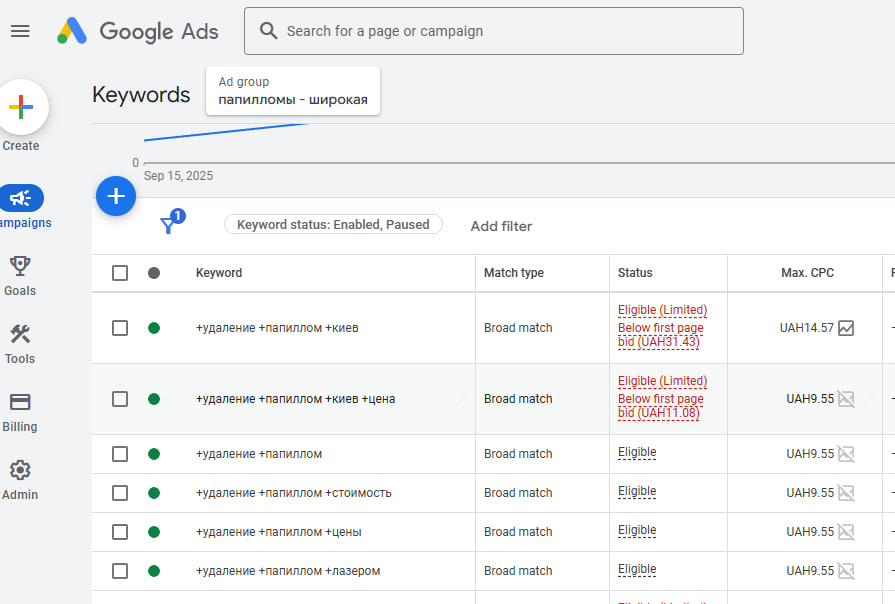Tick checkbox for +удаление +папиллом +лазером
The width and height of the screenshot is (895, 604).
(120, 571)
